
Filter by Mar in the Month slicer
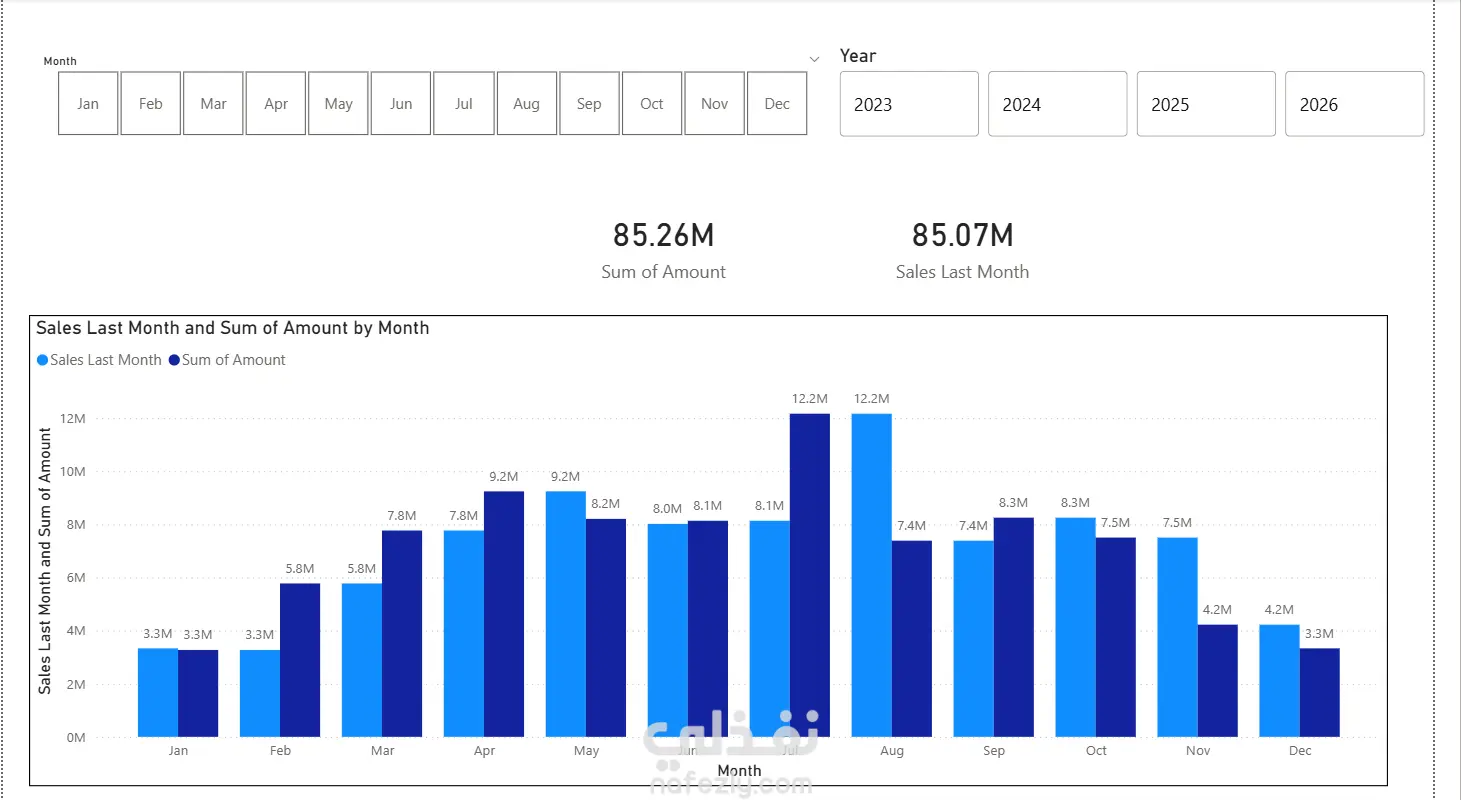[213, 103]
